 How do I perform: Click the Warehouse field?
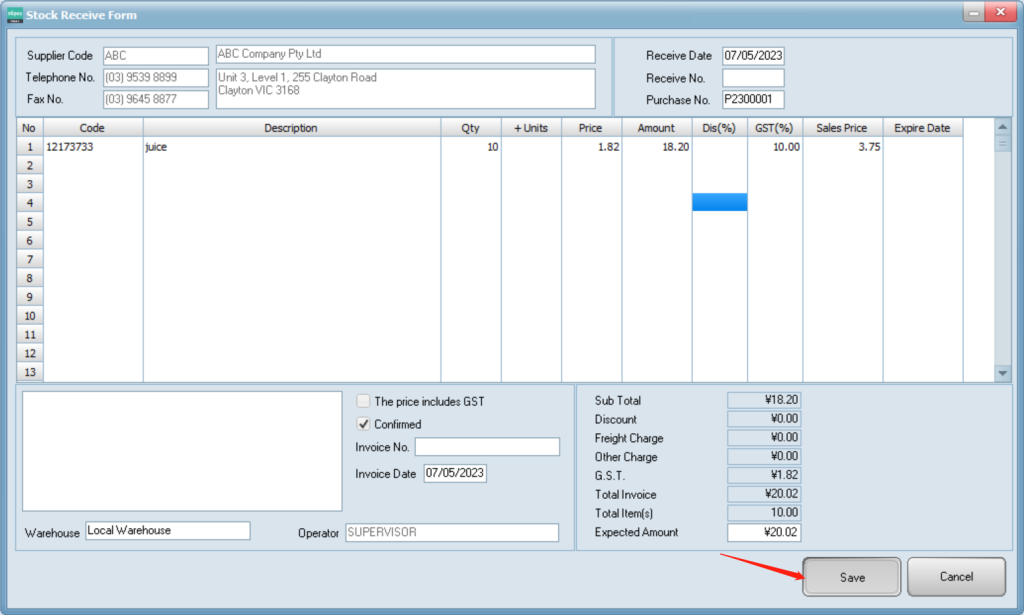[167, 531]
